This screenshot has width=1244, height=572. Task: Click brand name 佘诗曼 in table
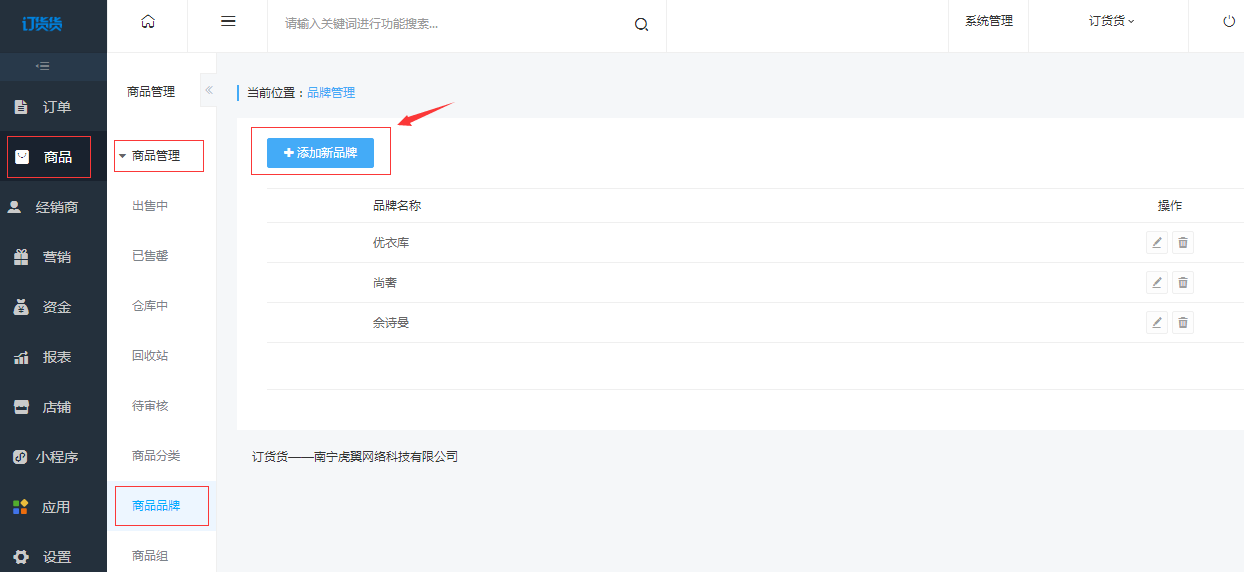[391, 323]
